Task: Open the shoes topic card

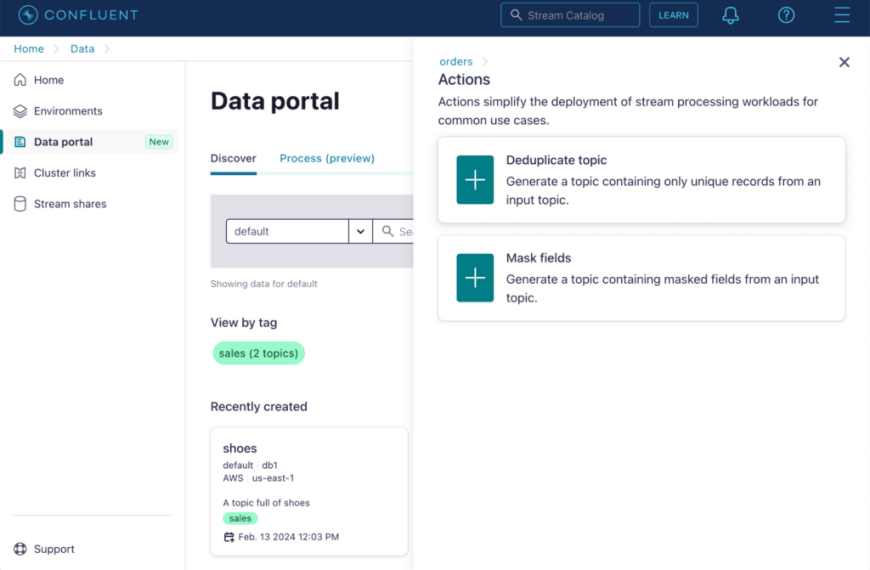Action: [309, 491]
